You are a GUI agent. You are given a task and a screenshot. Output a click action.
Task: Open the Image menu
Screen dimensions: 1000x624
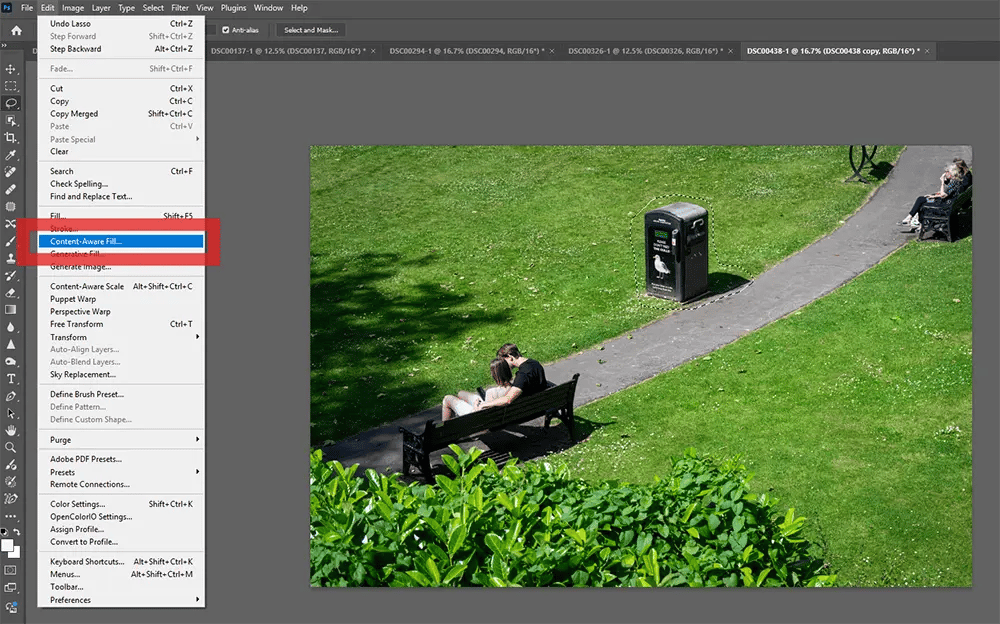tap(73, 8)
